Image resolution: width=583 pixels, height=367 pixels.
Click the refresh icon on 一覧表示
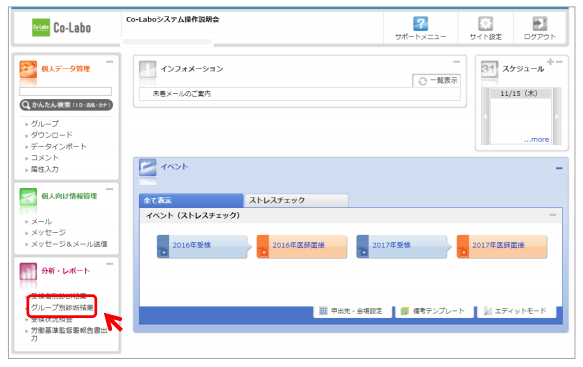point(422,81)
